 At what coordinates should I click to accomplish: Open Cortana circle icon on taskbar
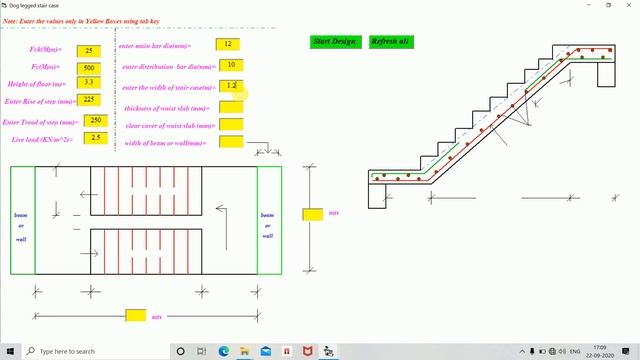tap(180, 351)
